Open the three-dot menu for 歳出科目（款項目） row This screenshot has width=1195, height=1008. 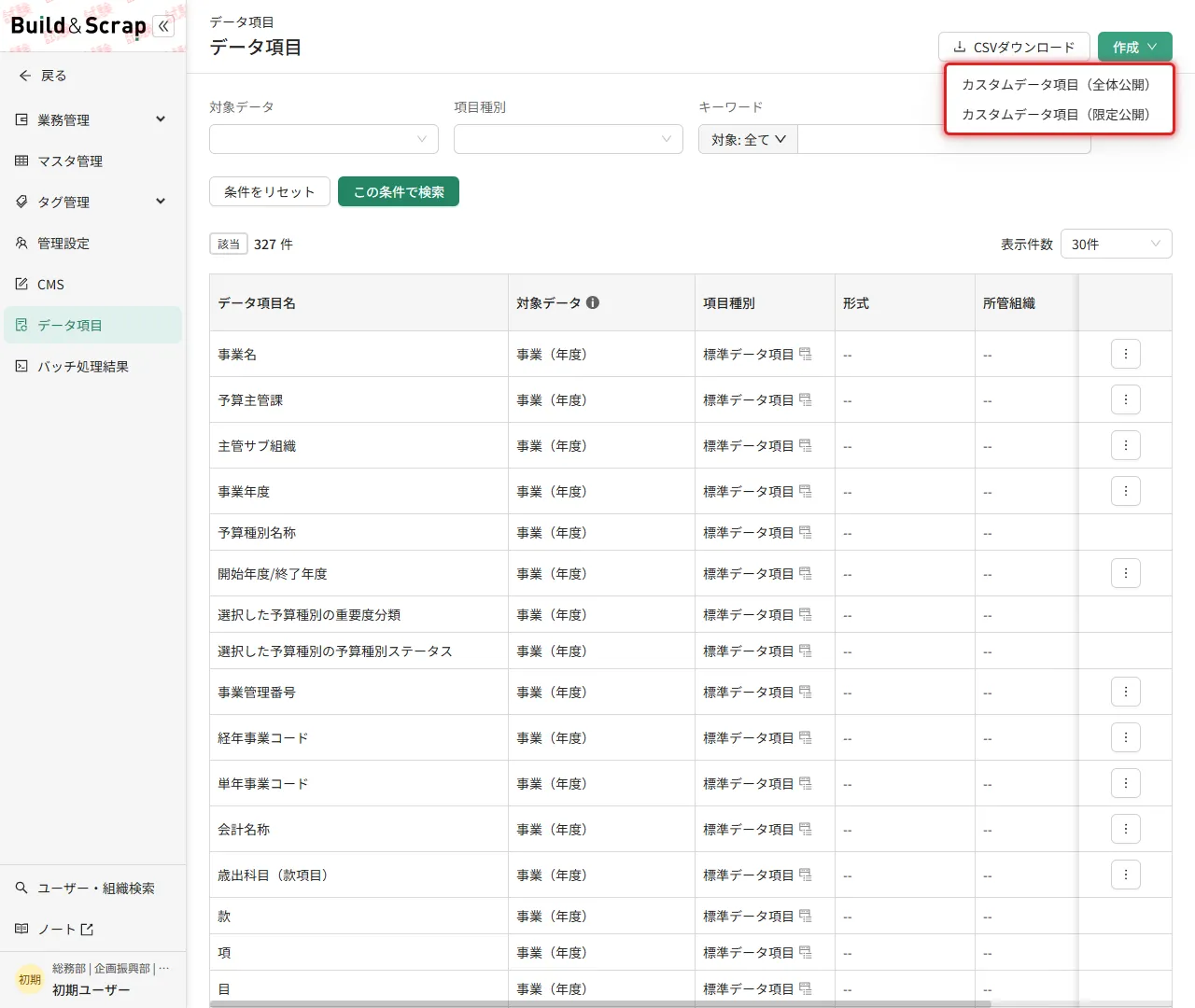click(x=1126, y=875)
